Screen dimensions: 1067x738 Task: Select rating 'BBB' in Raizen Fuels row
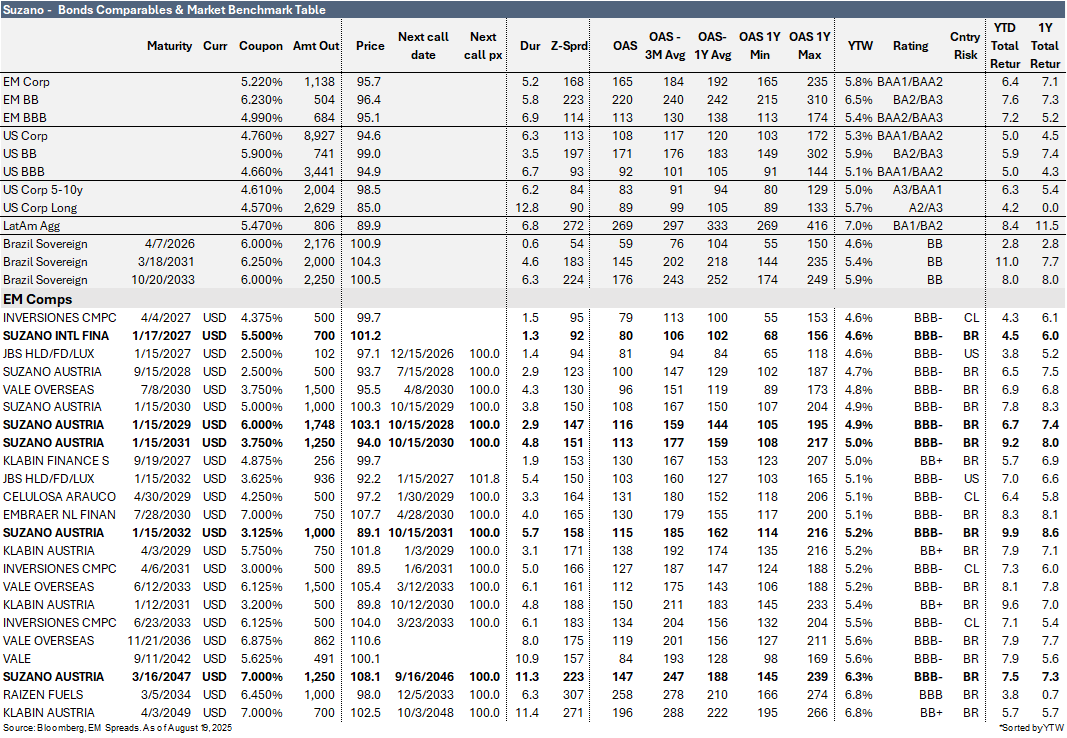click(929, 694)
